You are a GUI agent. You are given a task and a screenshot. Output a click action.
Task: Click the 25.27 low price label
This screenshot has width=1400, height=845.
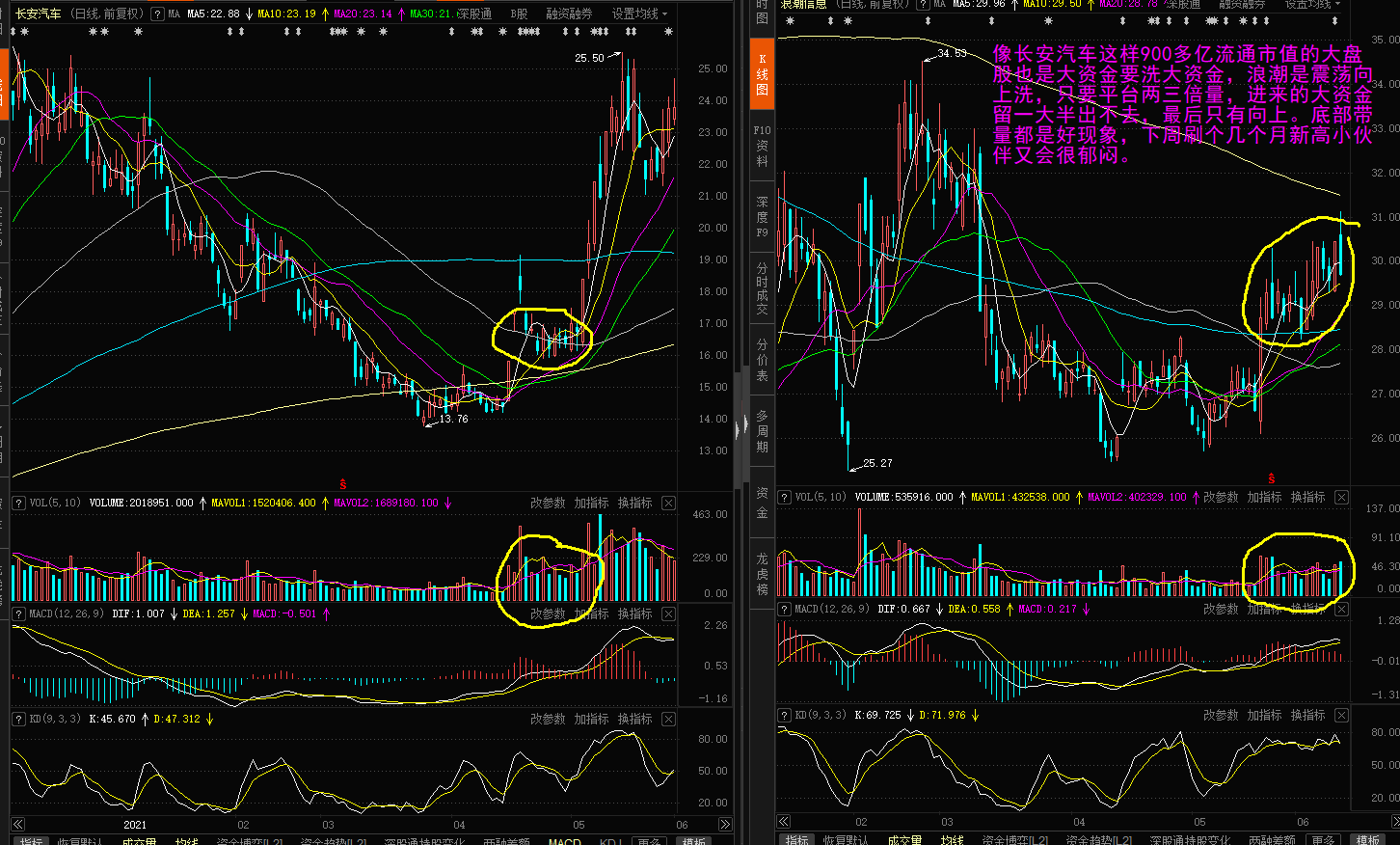pyautogui.click(x=877, y=463)
